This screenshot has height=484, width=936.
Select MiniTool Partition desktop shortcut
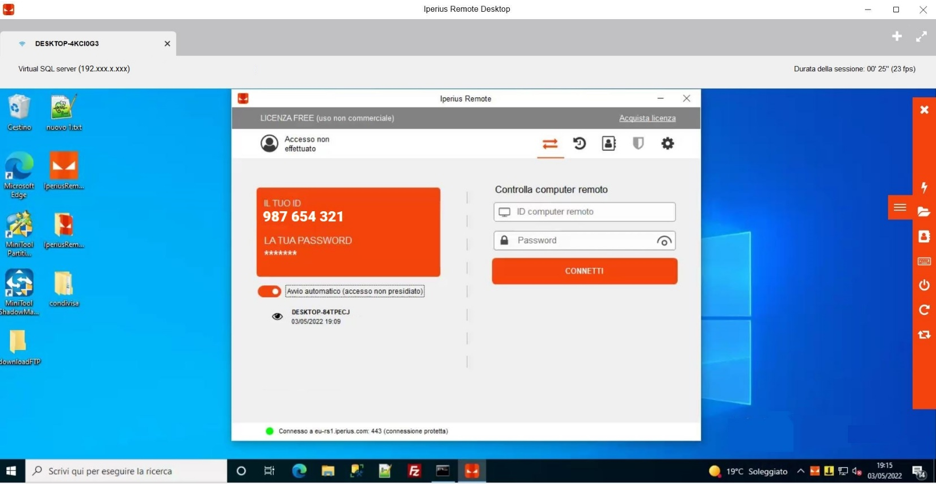point(19,234)
